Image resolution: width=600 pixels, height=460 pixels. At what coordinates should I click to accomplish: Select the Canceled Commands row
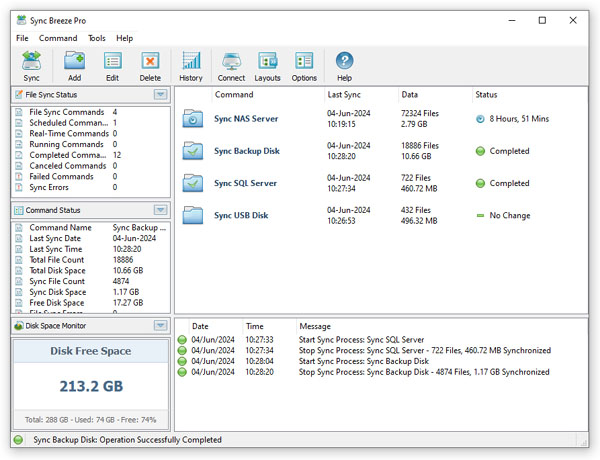coord(91,166)
